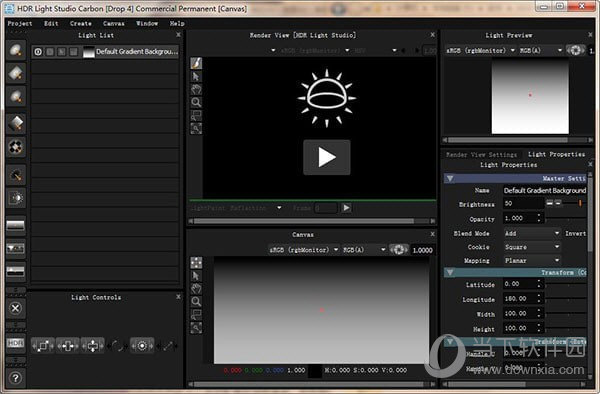Screen dimensions: 600x394
Task: Open the Mapping Planar dropdown
Action: click(x=532, y=260)
